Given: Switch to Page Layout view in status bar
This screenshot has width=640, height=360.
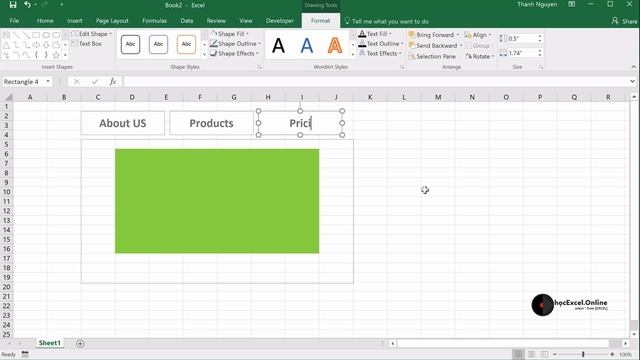Looking at the screenshot, I should coord(531,354).
